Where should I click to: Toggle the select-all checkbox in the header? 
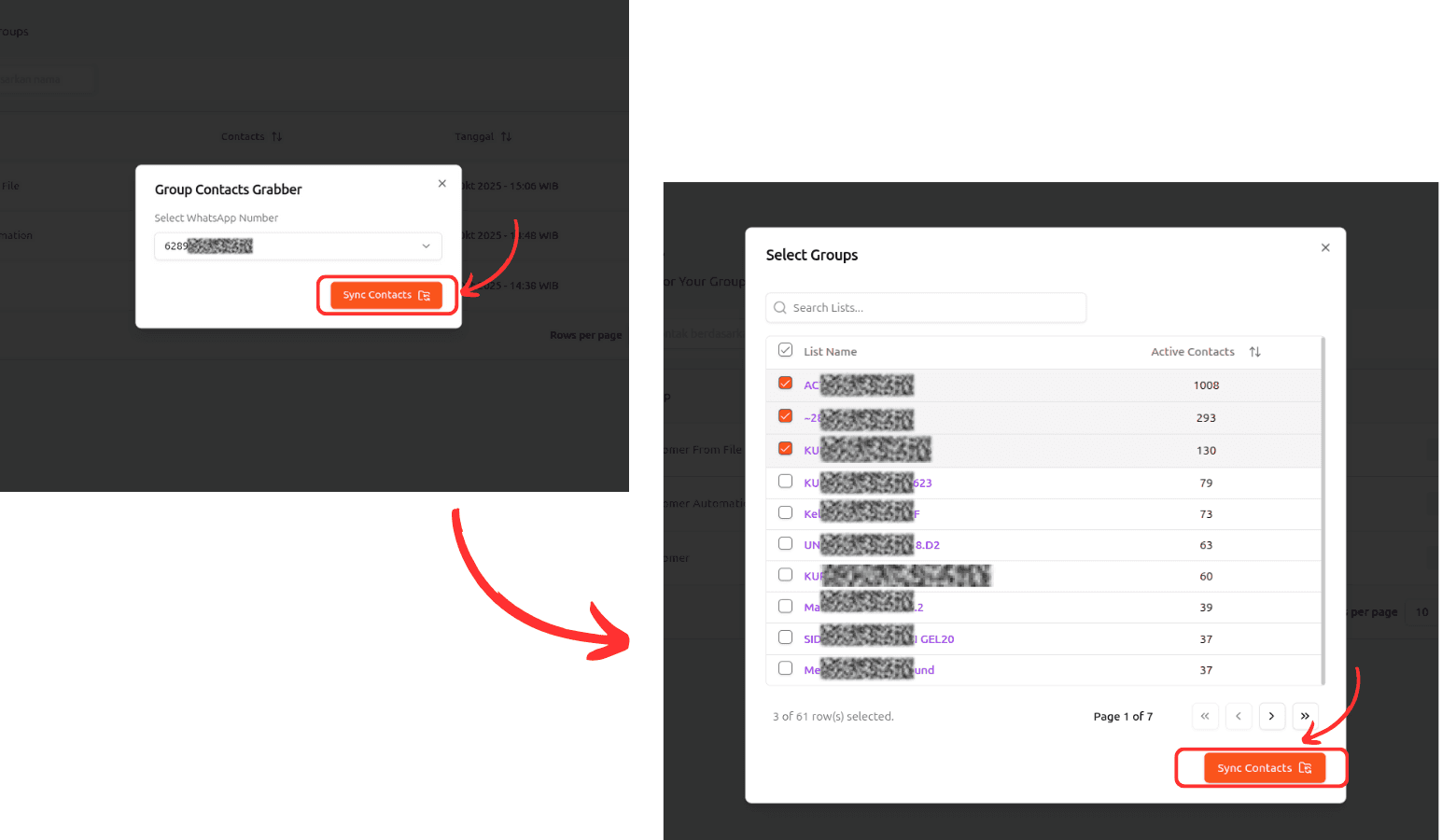click(785, 350)
